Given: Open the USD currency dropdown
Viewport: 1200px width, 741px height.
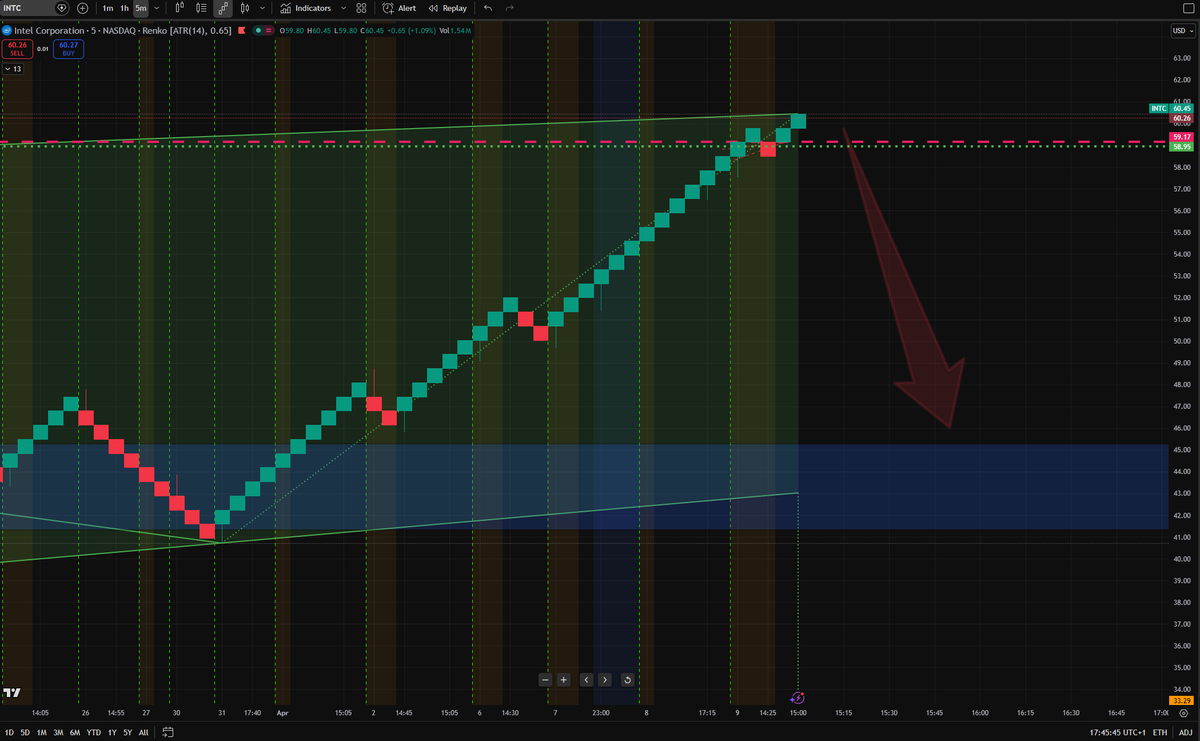Looking at the screenshot, I should 1181,31.
